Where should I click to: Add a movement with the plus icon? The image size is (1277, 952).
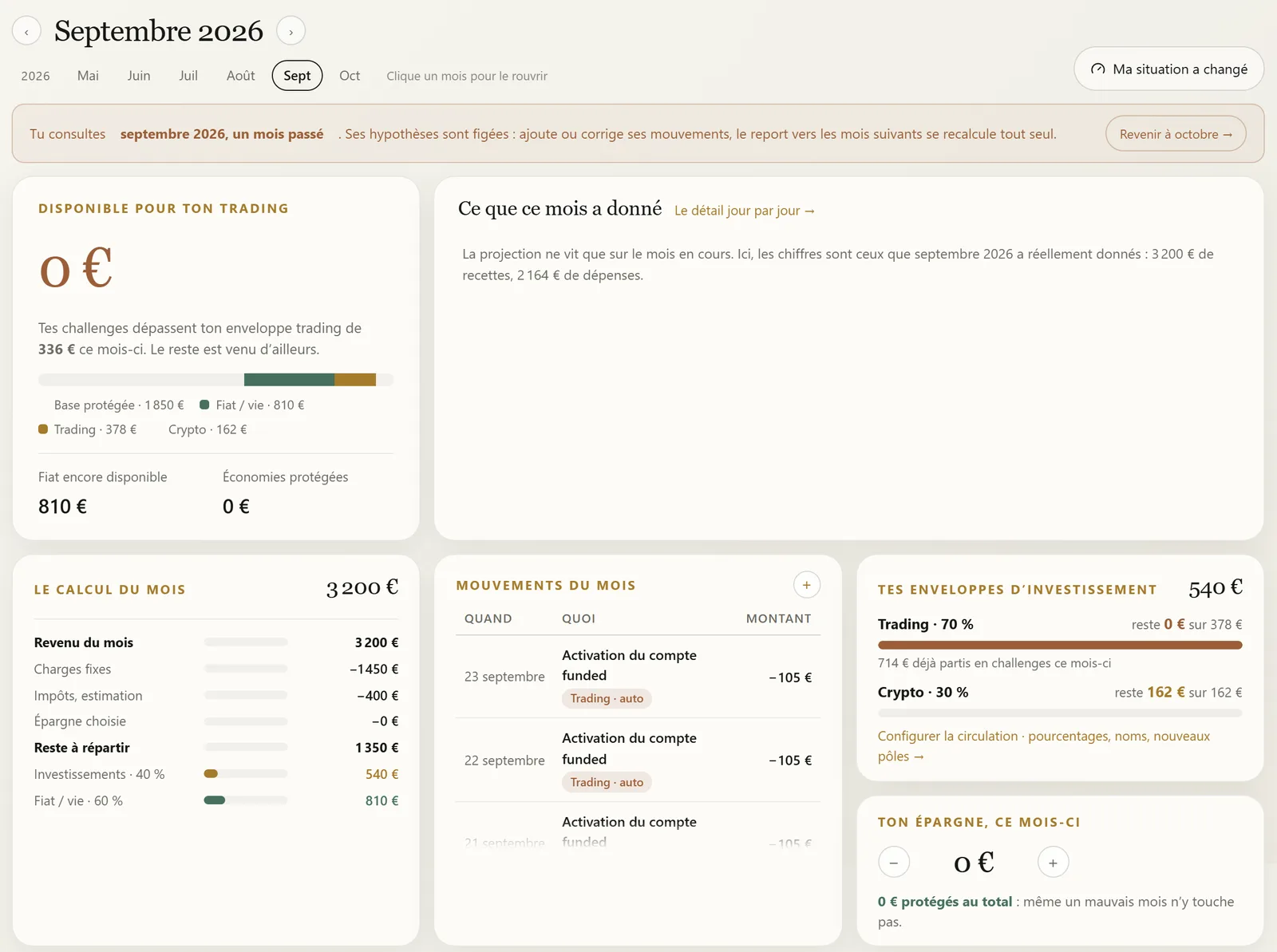tap(806, 585)
